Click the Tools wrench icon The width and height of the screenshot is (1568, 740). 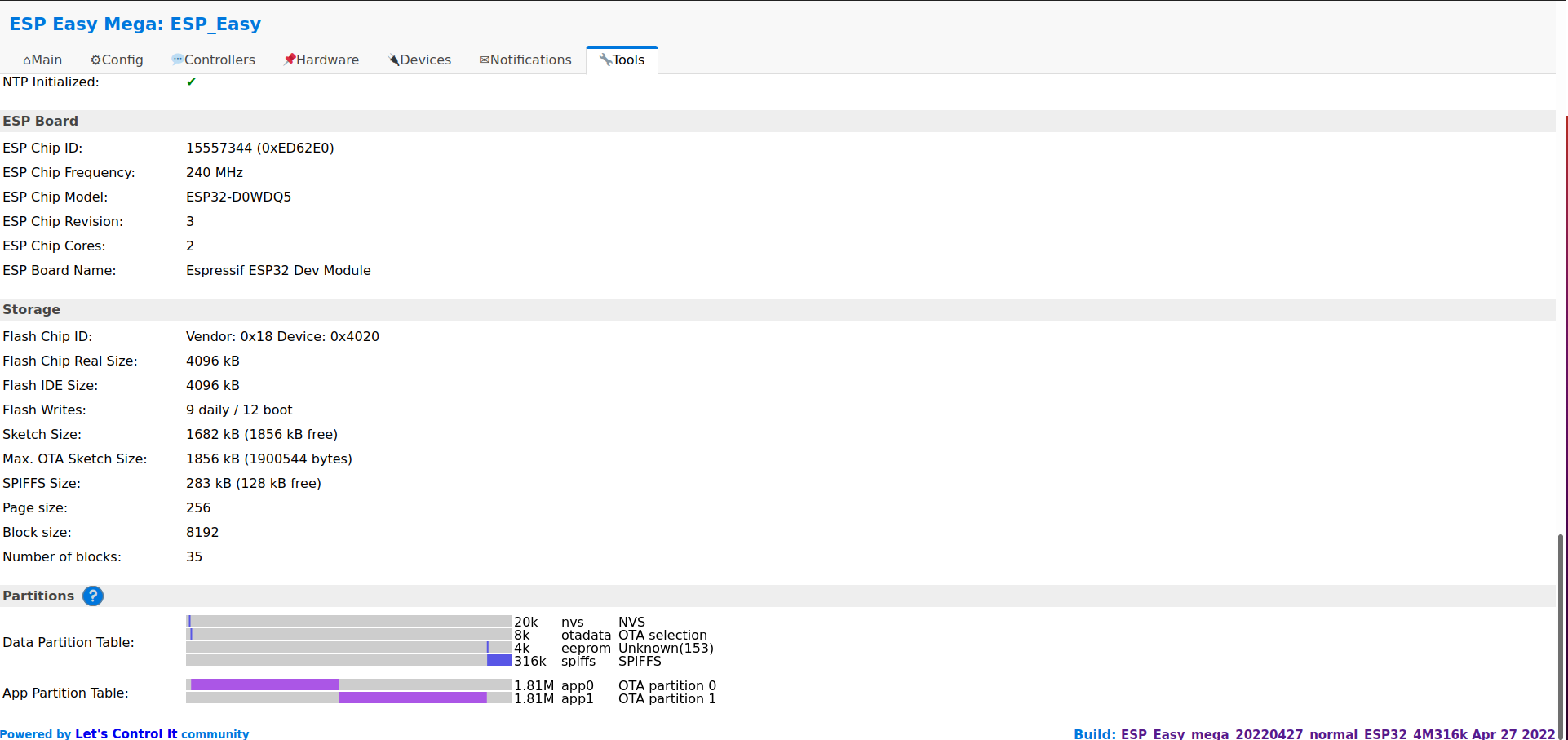pyautogui.click(x=605, y=60)
